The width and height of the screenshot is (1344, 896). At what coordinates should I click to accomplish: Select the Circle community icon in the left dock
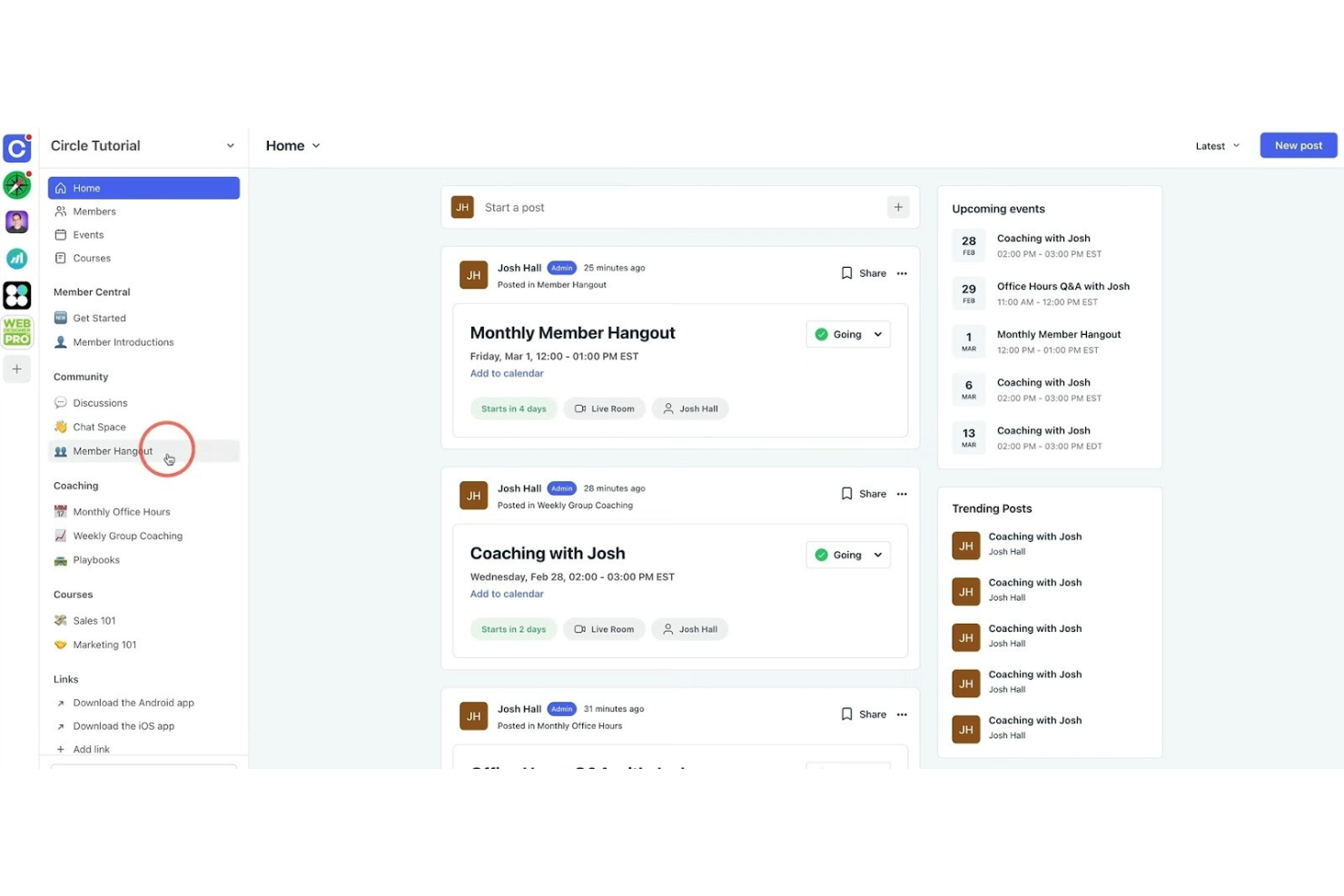(17, 149)
